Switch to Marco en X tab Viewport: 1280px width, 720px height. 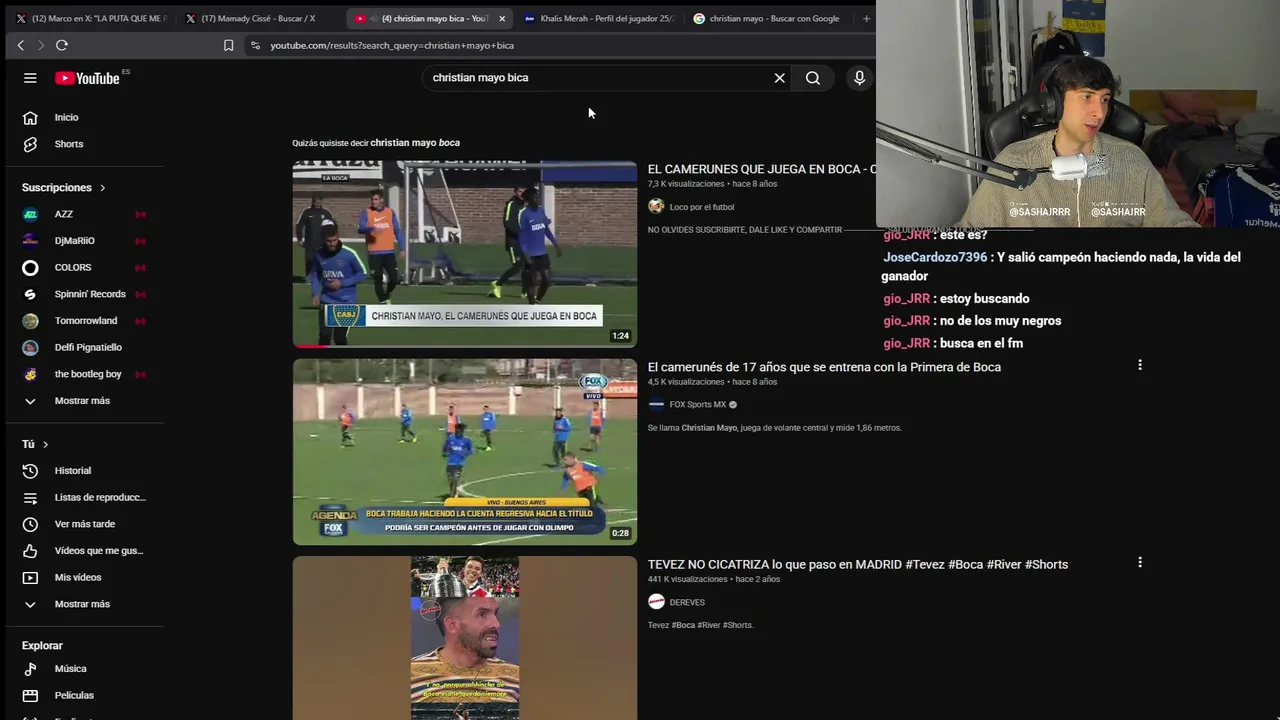tap(90, 18)
